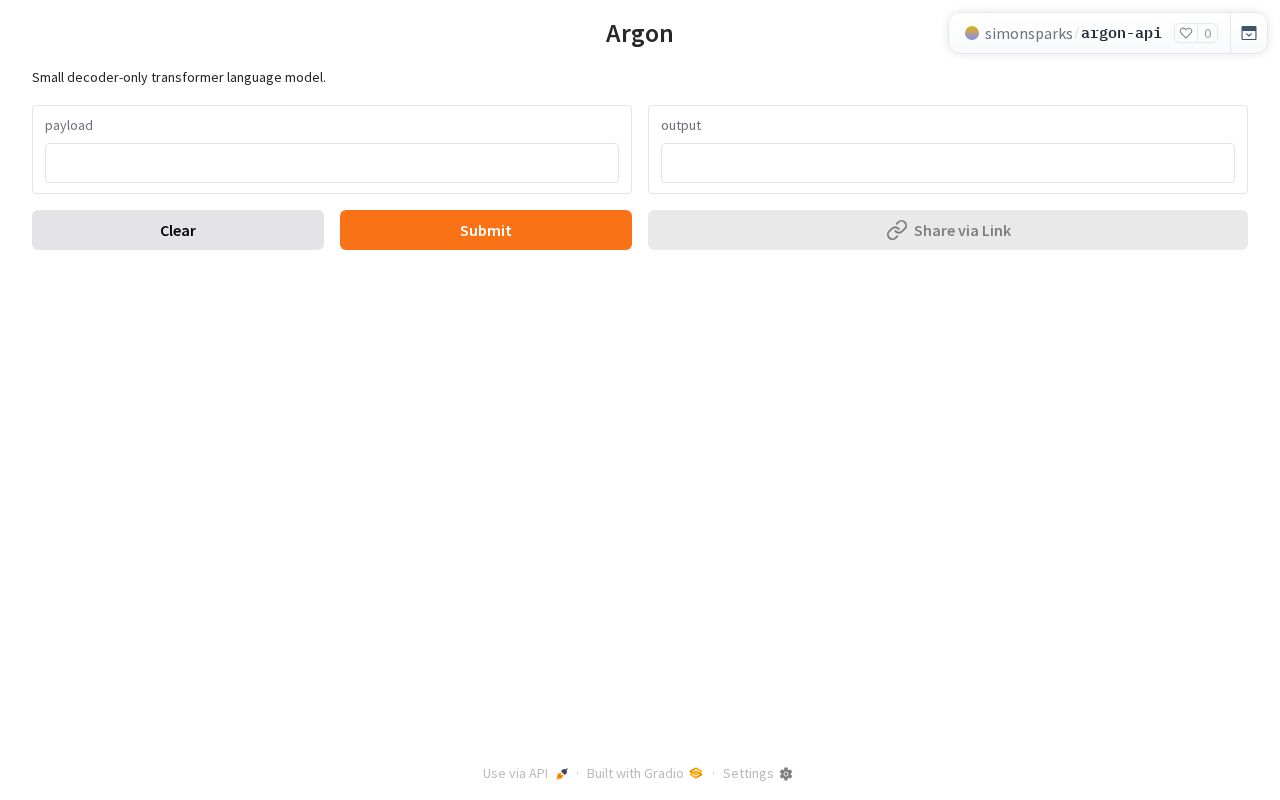Screen dimensions: 1280x800
Task: Click the 'output' field label
Action: point(681,125)
